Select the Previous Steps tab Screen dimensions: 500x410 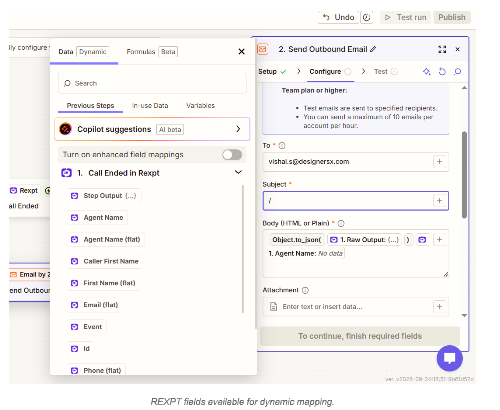(x=90, y=106)
